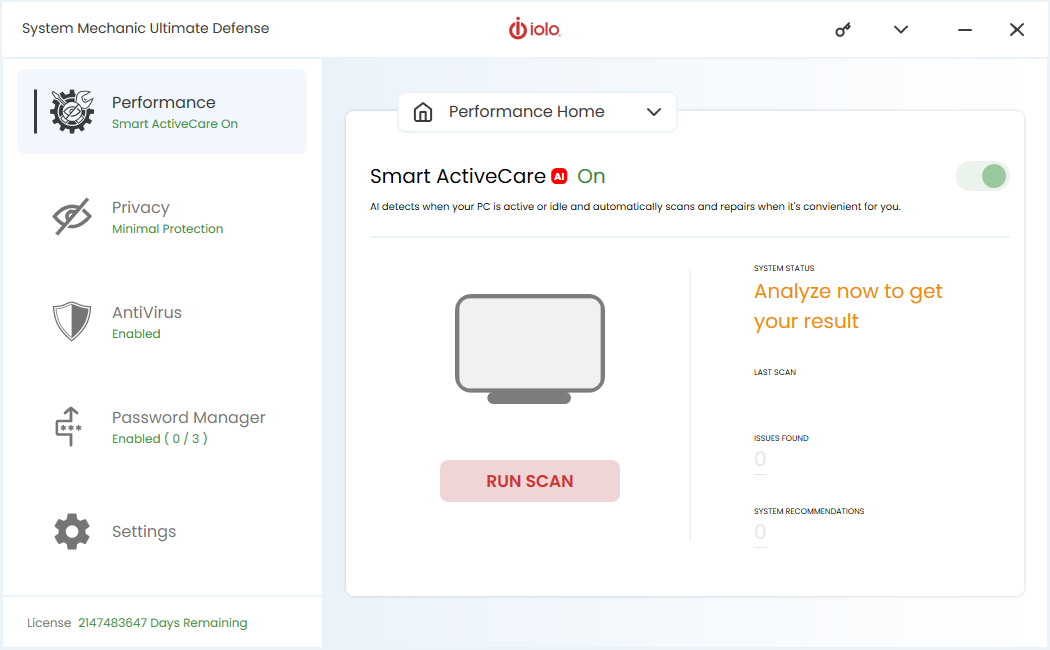Click the computer monitor illustration
Screen dimensions: 1050x650
pos(530,349)
